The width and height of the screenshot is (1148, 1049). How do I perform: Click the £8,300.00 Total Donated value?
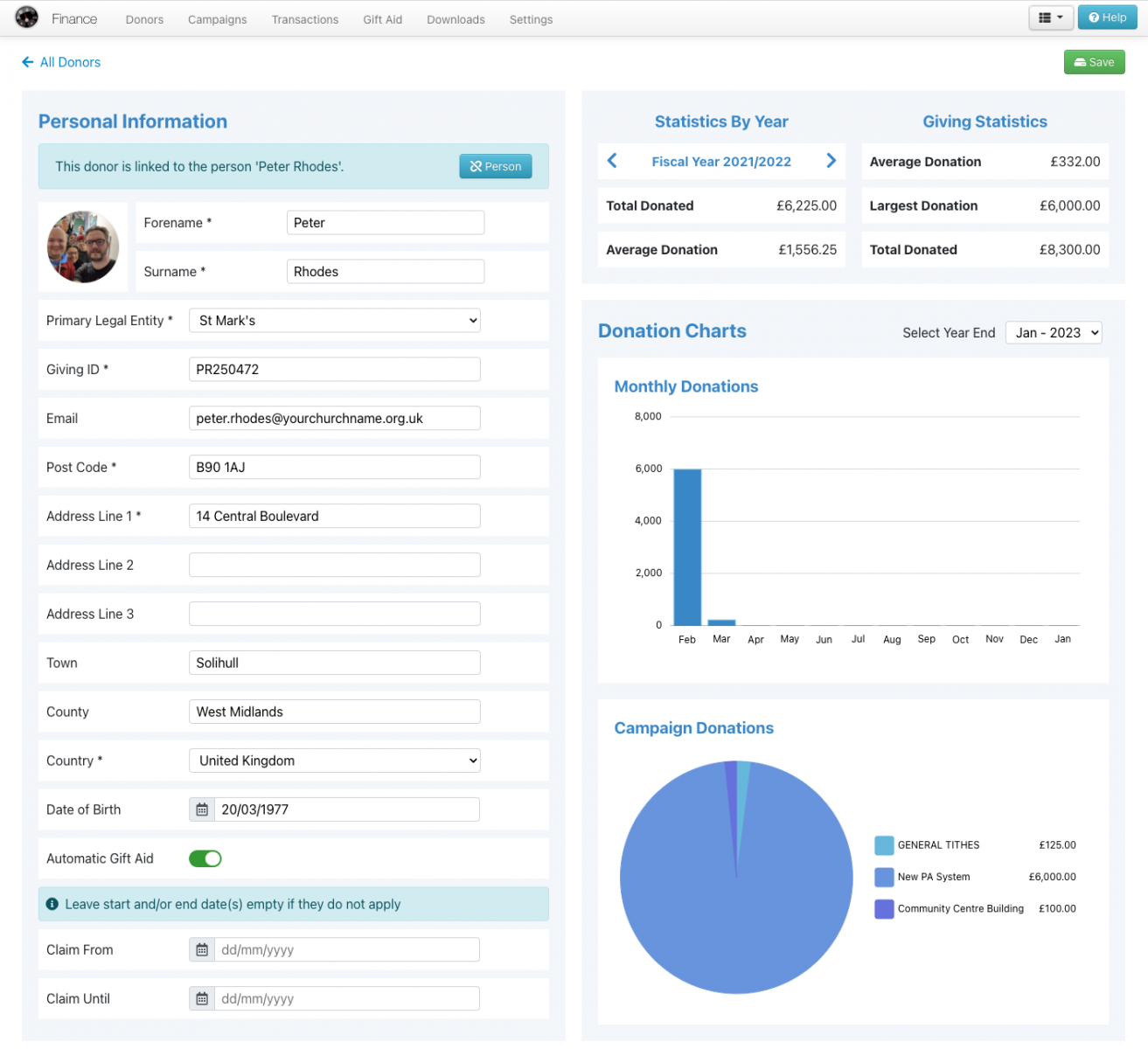pyautogui.click(x=1069, y=249)
